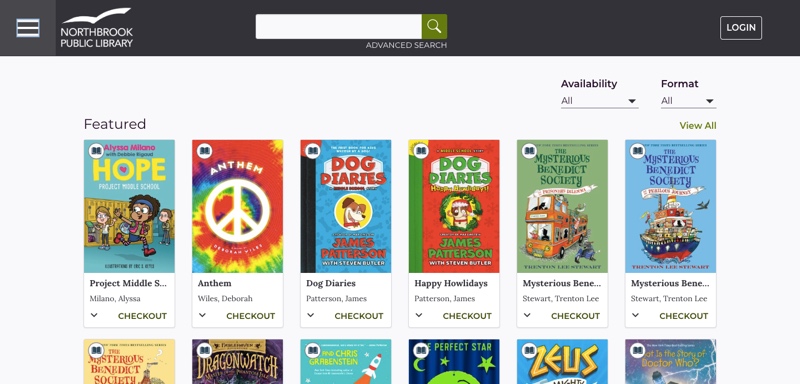Image resolution: width=800 pixels, height=384 pixels.
Task: Open the Perilous Journey blue book cover
Action: click(x=670, y=206)
